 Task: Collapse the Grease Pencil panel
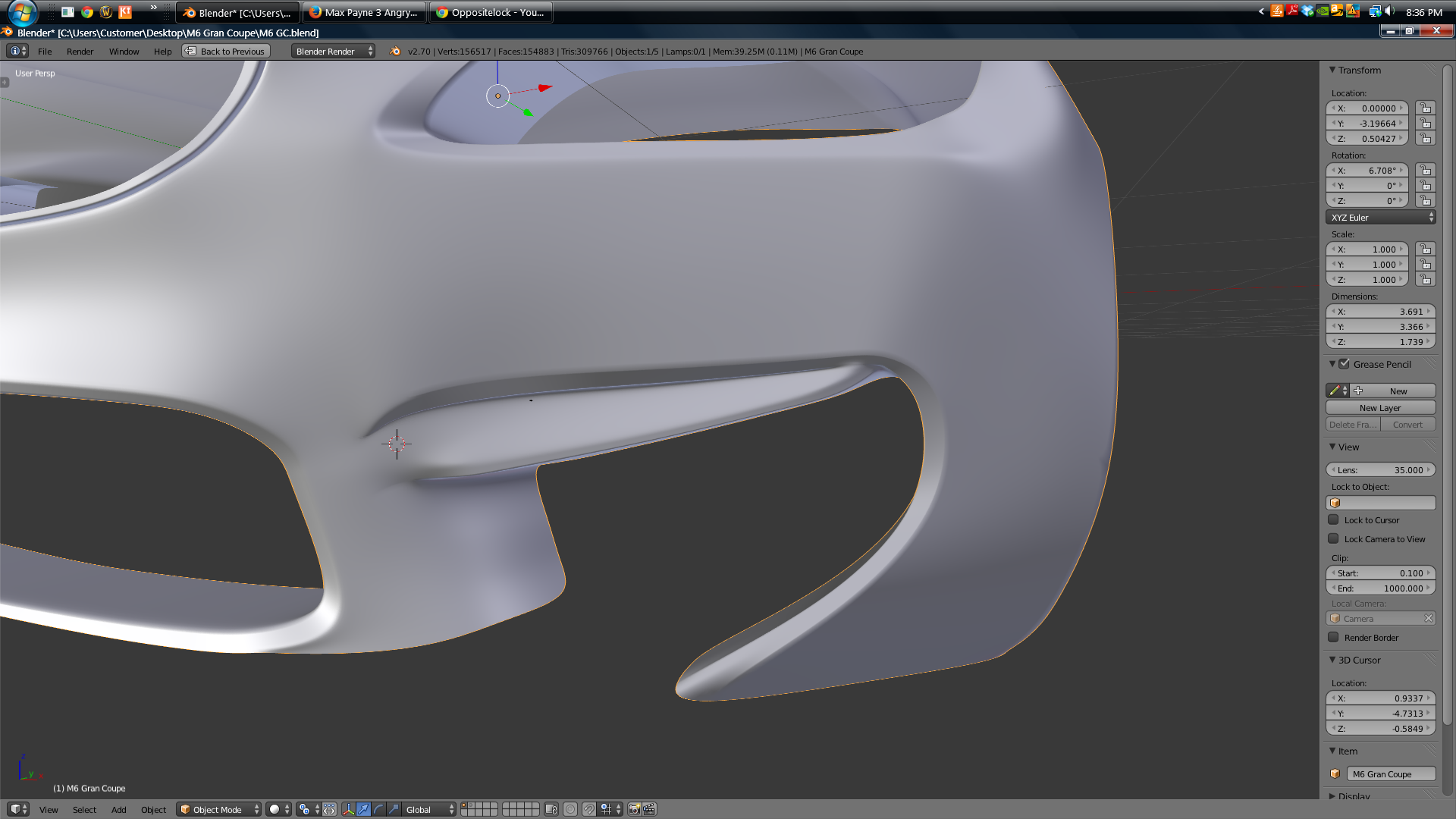coord(1332,364)
